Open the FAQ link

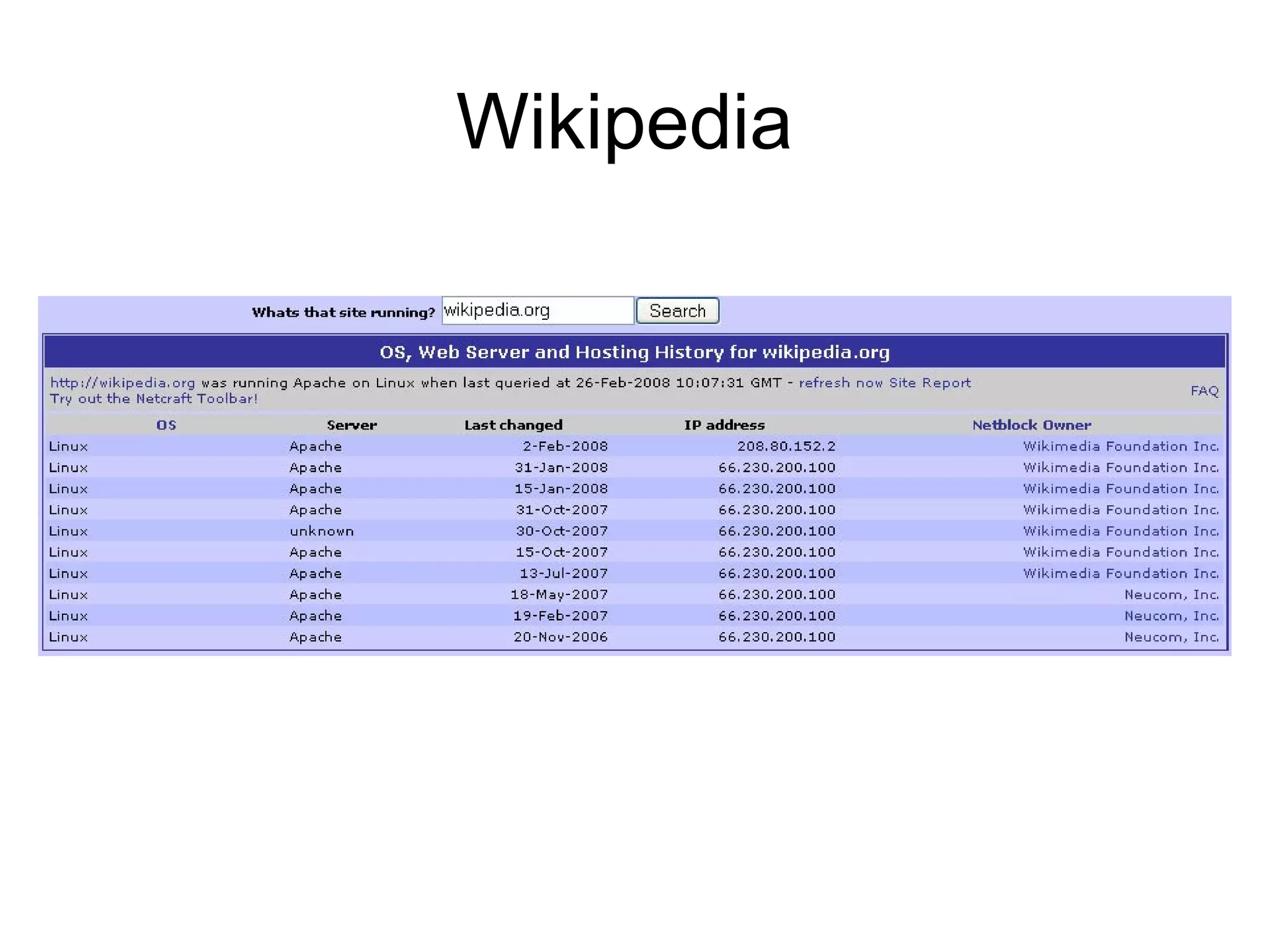point(1204,390)
